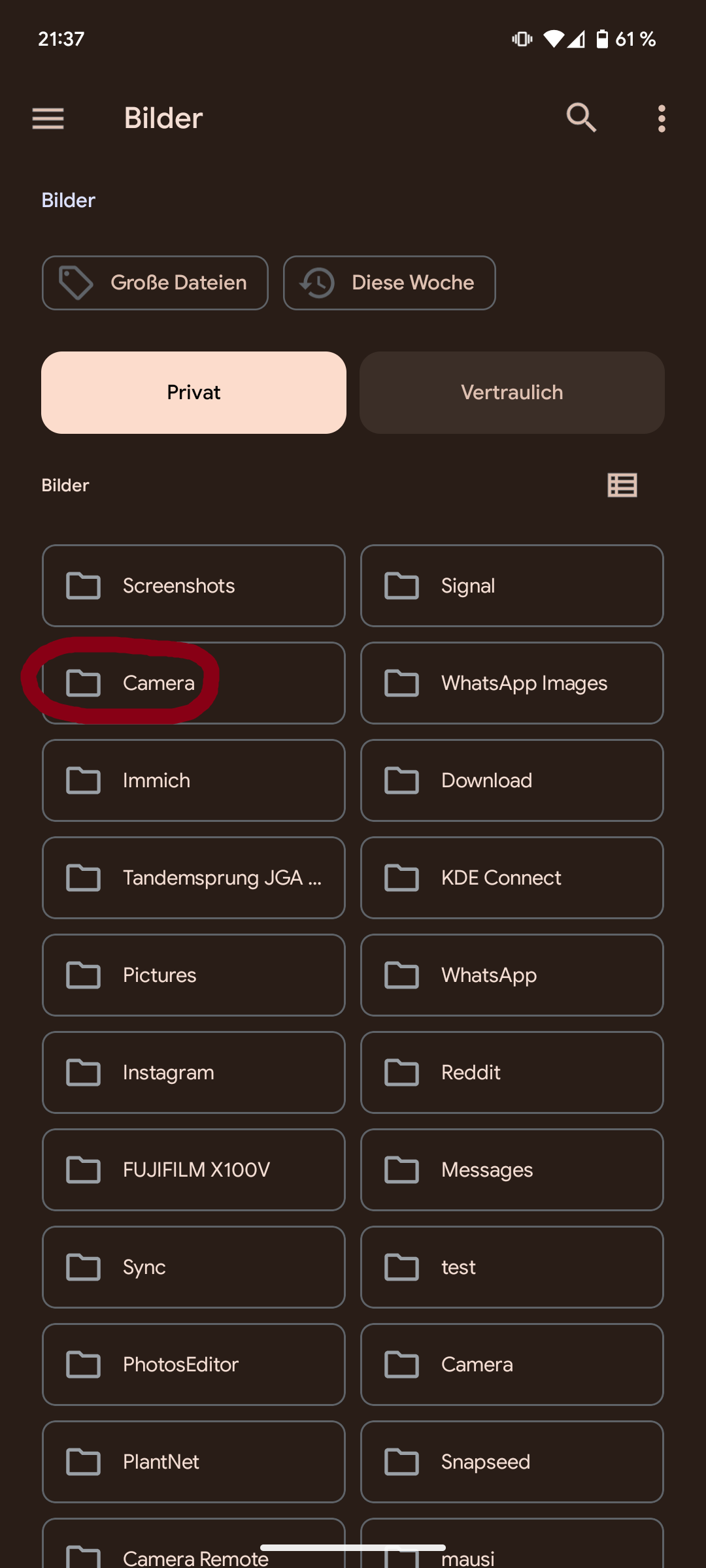Switch to list view layout icon

coord(622,485)
